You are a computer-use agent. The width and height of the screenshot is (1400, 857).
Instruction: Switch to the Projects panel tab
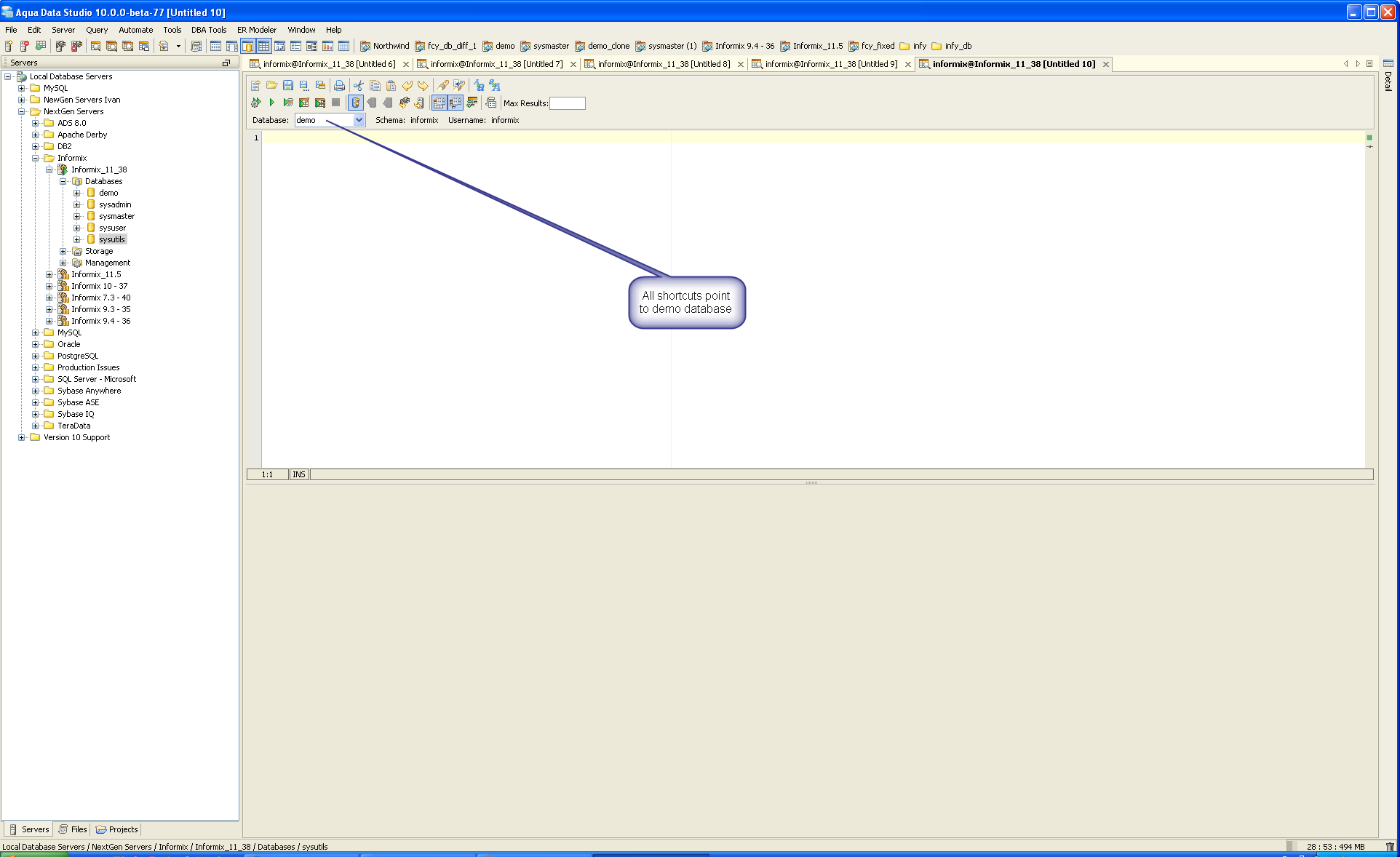(x=116, y=829)
